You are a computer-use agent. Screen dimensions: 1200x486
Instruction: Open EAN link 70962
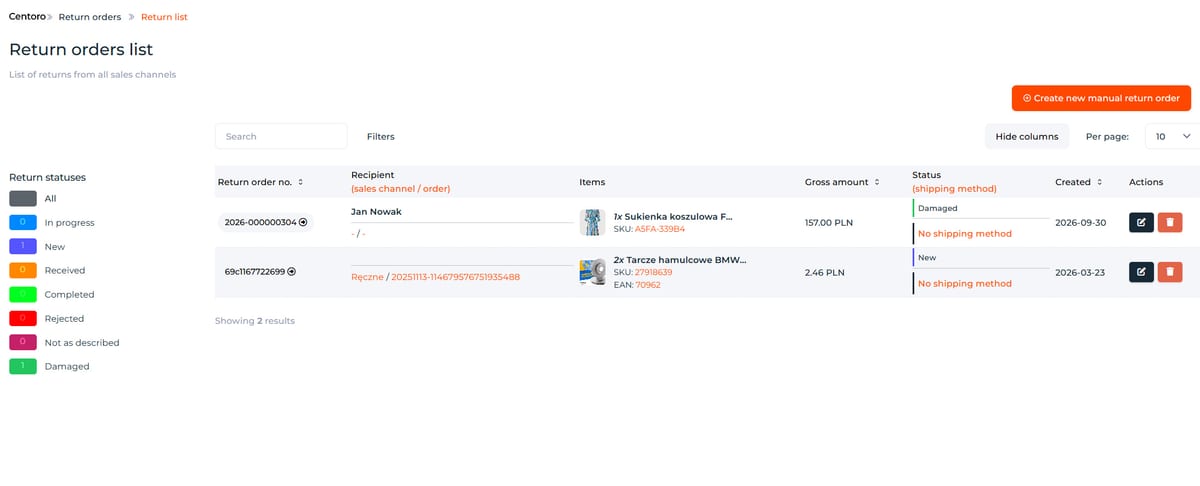pyautogui.click(x=648, y=285)
